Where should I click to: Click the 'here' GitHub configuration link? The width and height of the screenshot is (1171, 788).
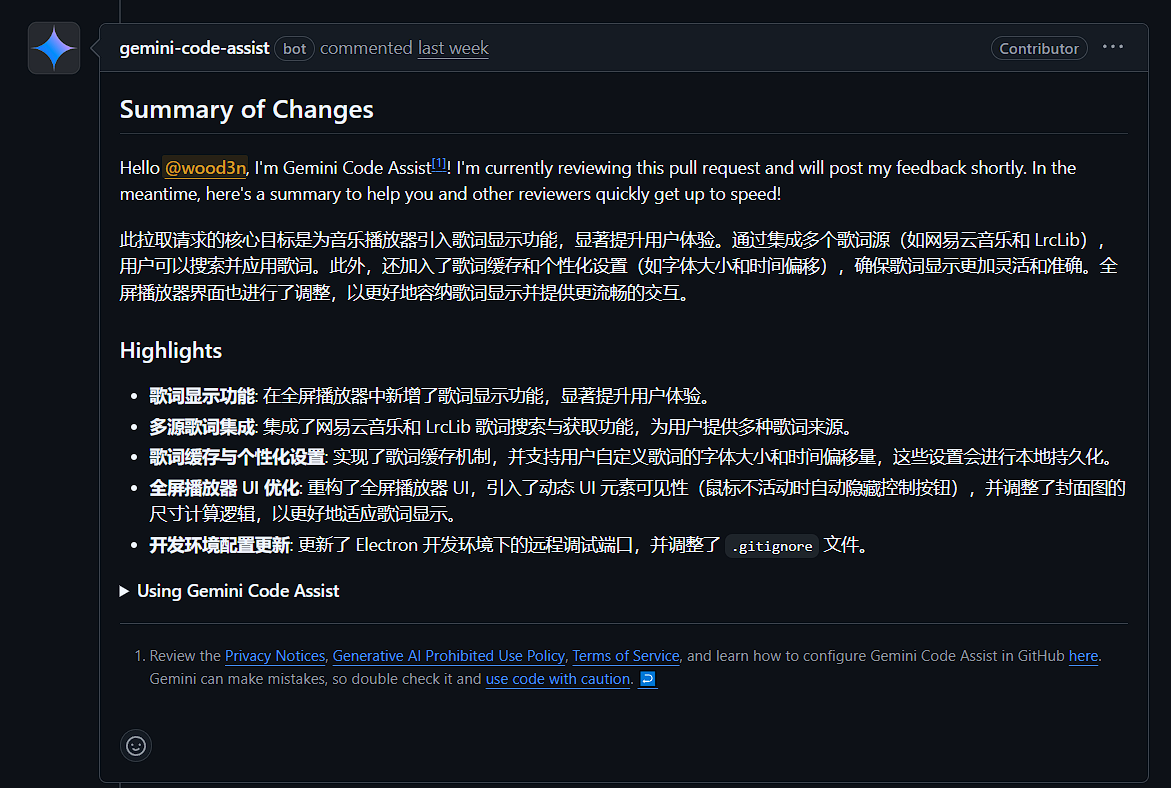pos(1083,656)
